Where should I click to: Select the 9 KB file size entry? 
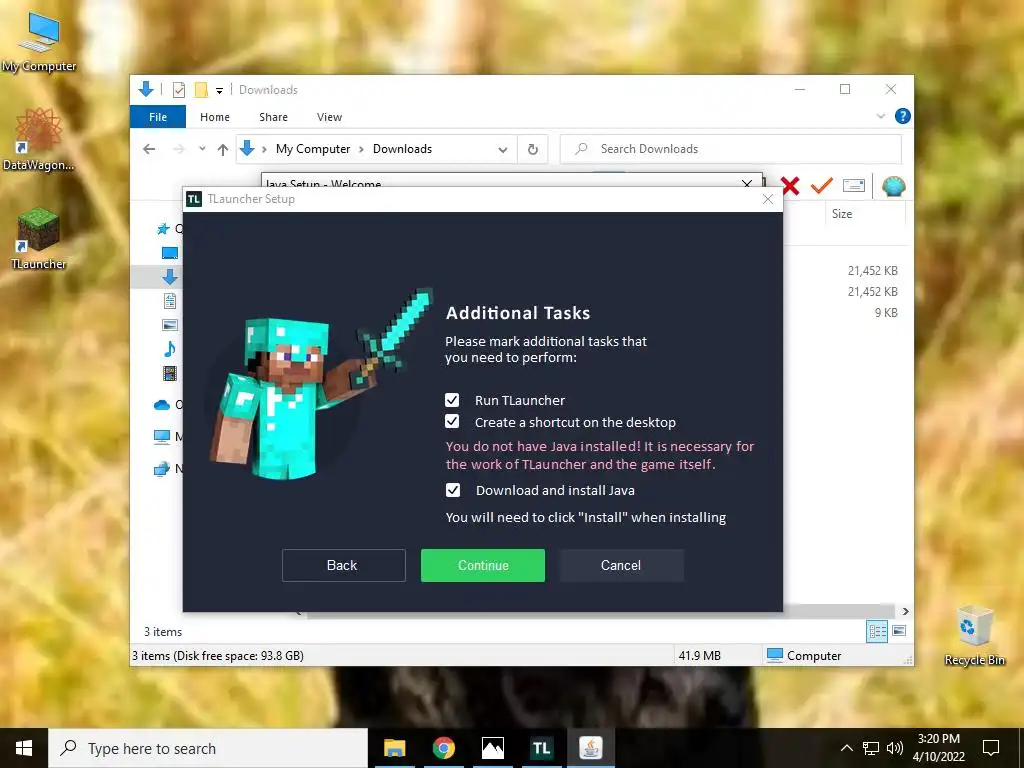point(886,313)
